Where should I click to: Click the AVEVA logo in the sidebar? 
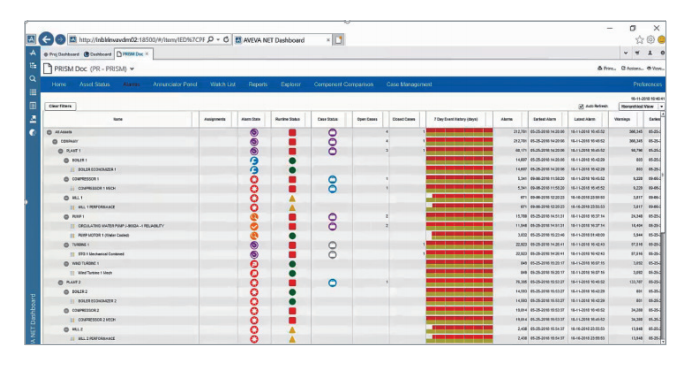[32, 53]
